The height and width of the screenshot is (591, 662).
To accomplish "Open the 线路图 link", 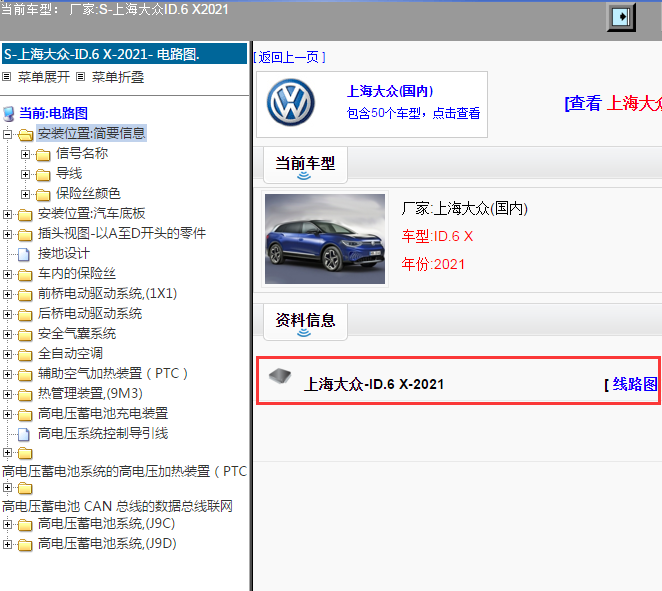I will click(x=635, y=384).
